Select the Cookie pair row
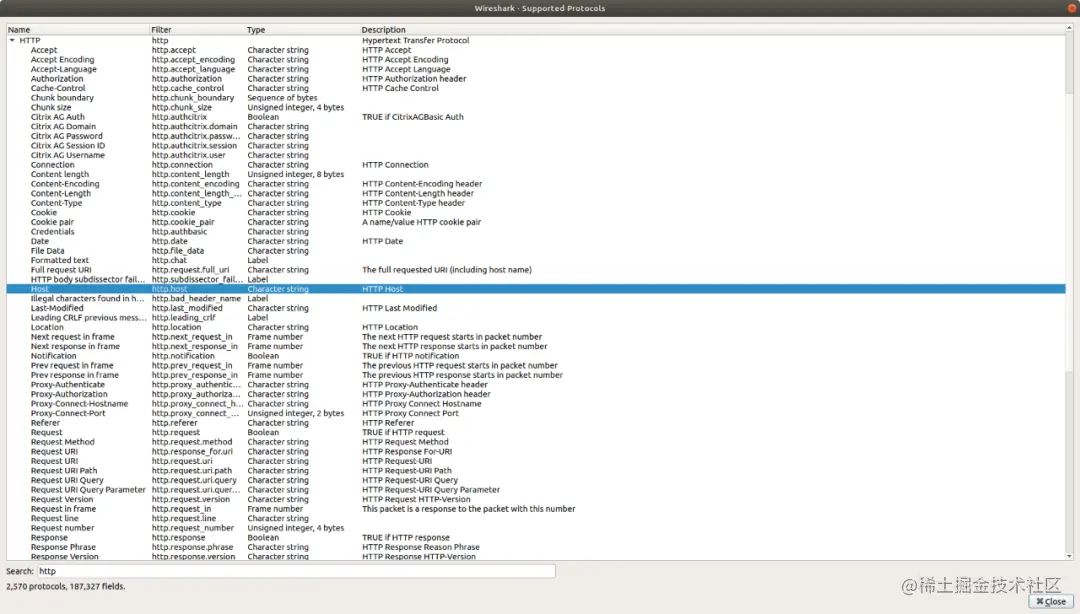Screen dimensions: 1080x614 tap(536, 223)
